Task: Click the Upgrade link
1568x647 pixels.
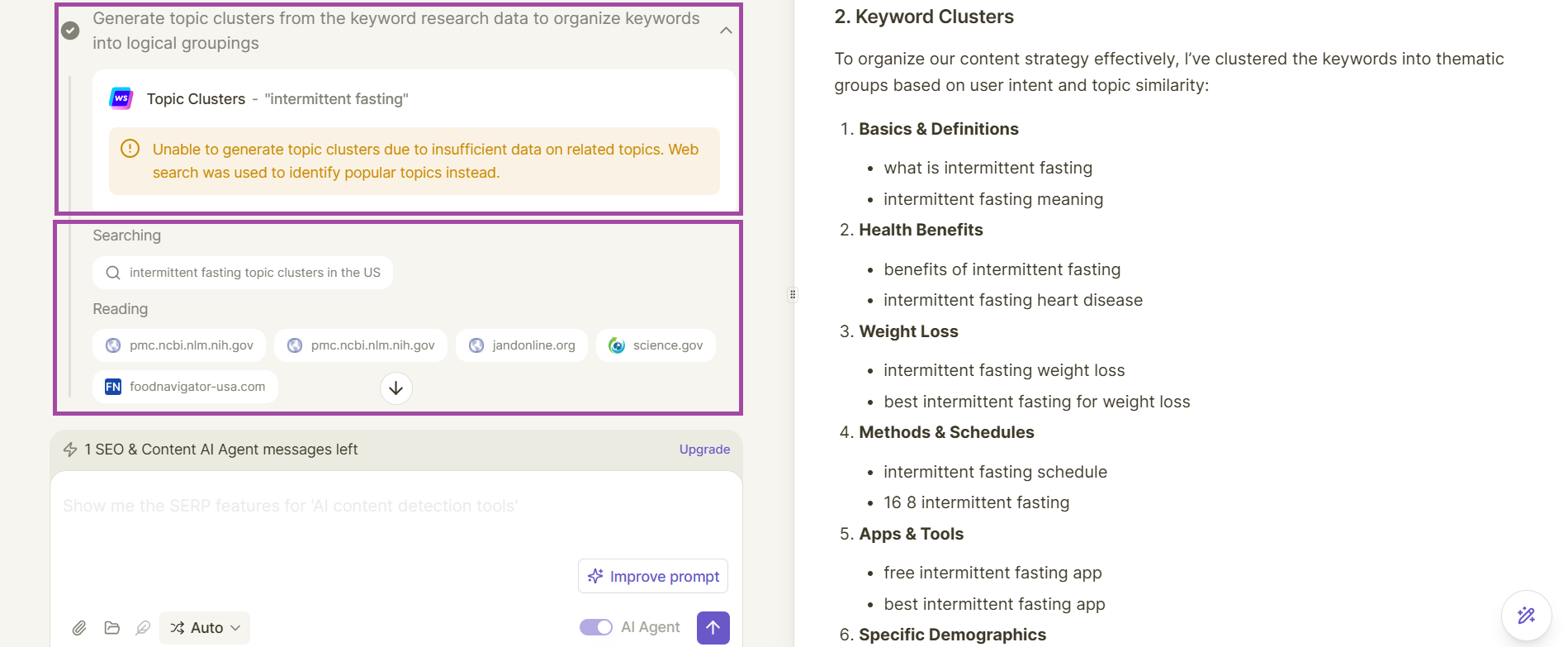Action: [x=704, y=450]
